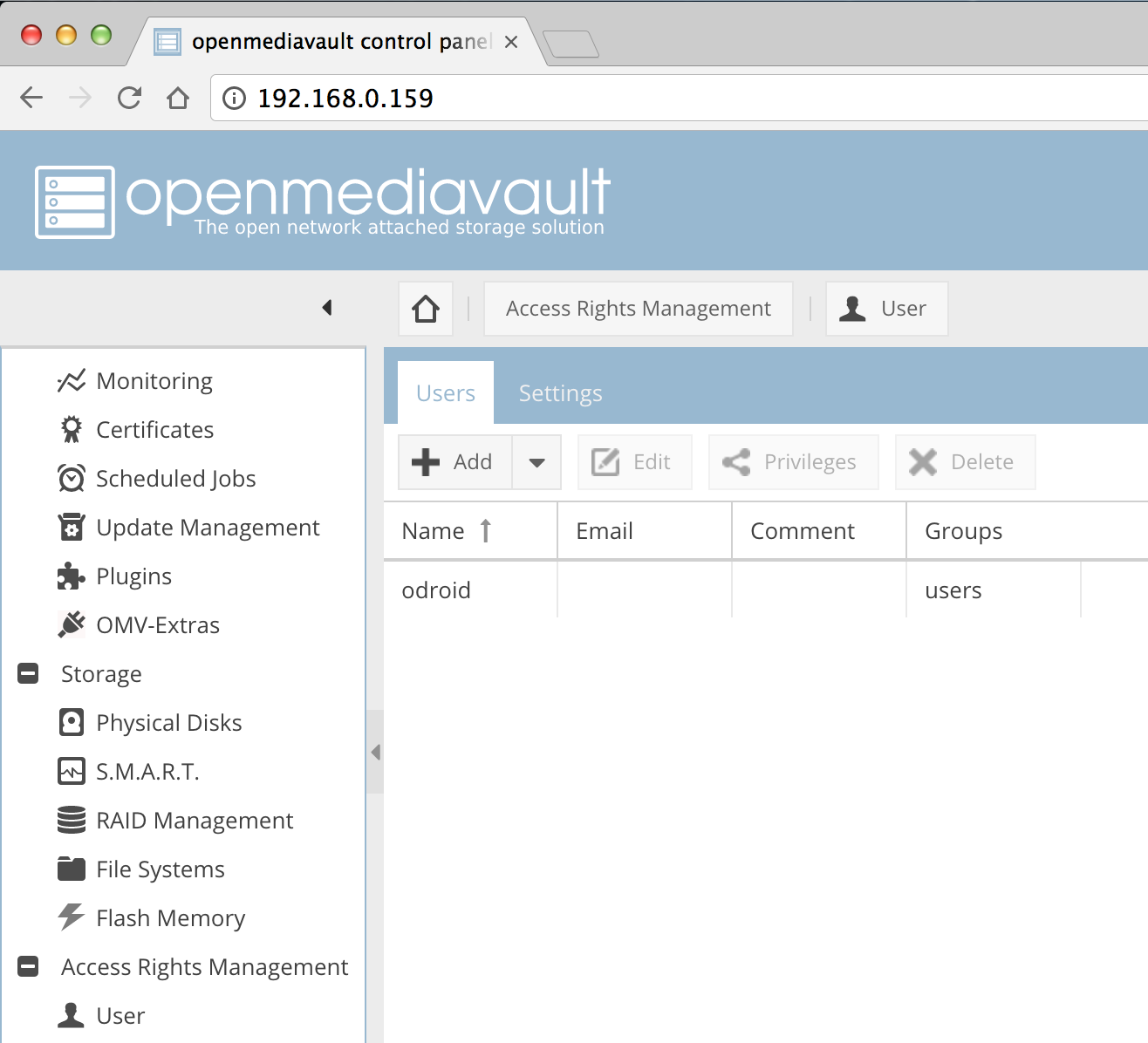Click the browser back arrow
Viewport: 1148px width, 1043px height.
[31, 98]
